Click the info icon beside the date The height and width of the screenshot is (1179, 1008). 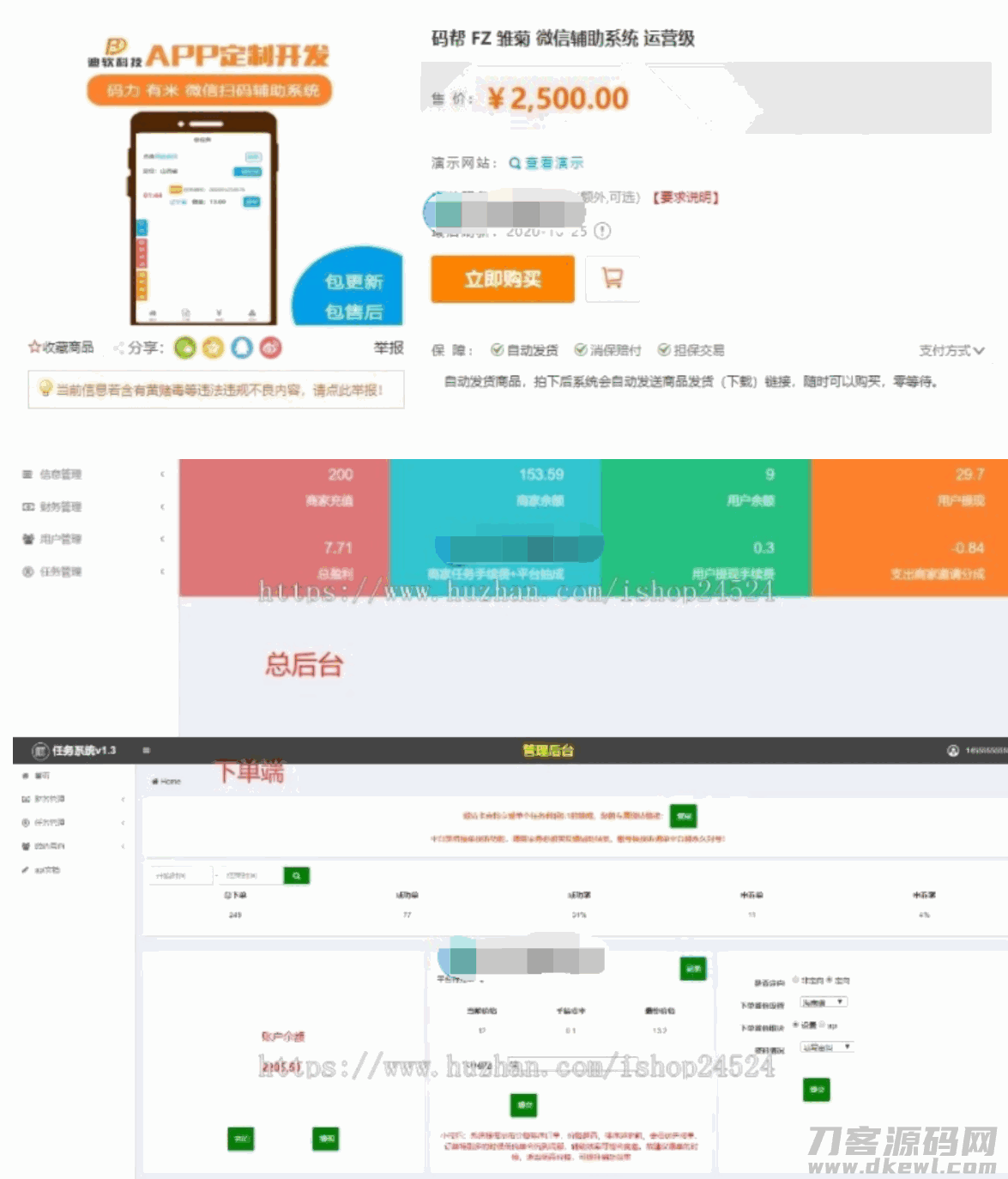pos(602,231)
